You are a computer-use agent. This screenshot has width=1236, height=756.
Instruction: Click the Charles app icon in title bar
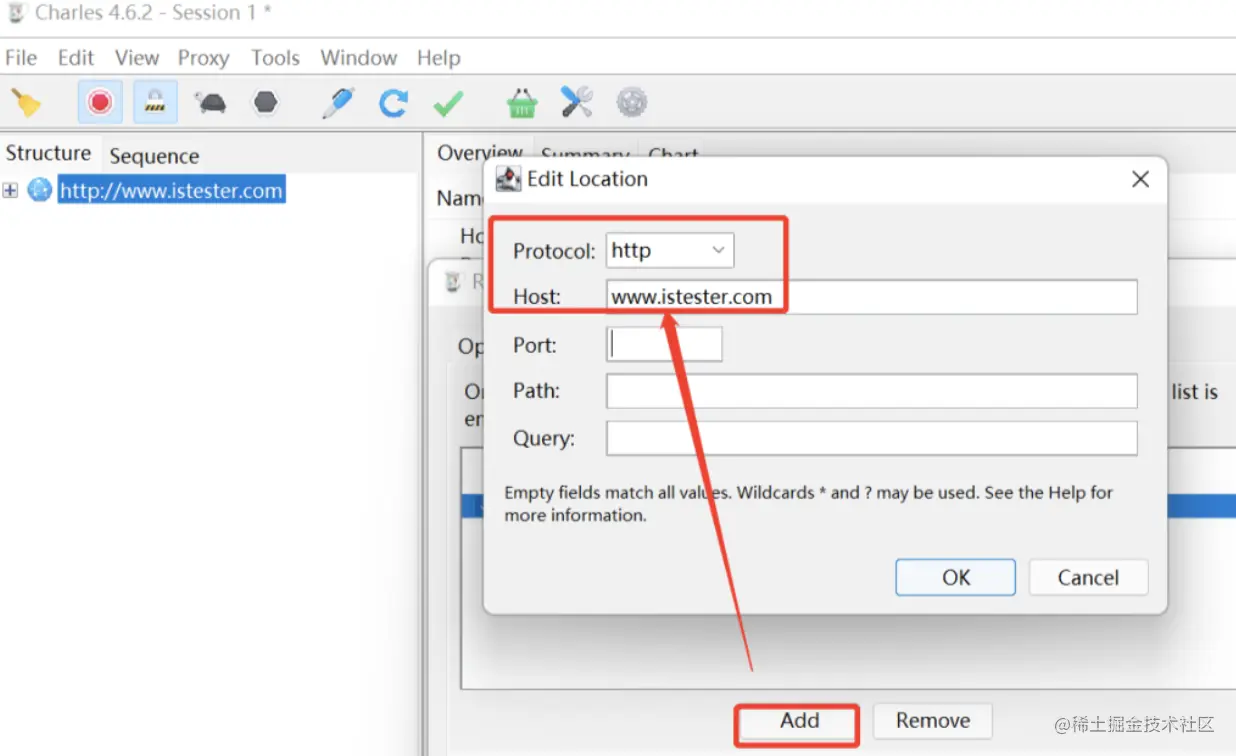point(15,13)
